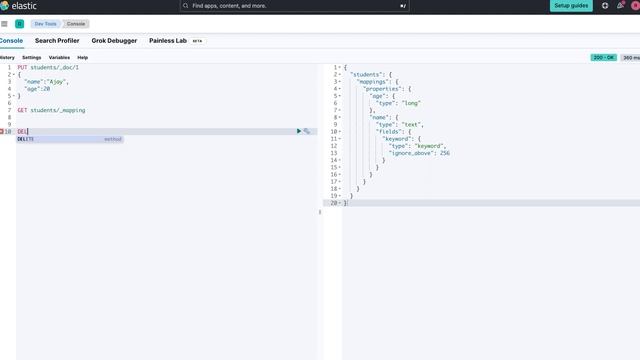Viewport: 640px width, 360px height.
Task: Go to the Dev Tools breadcrumb
Action: click(x=45, y=24)
